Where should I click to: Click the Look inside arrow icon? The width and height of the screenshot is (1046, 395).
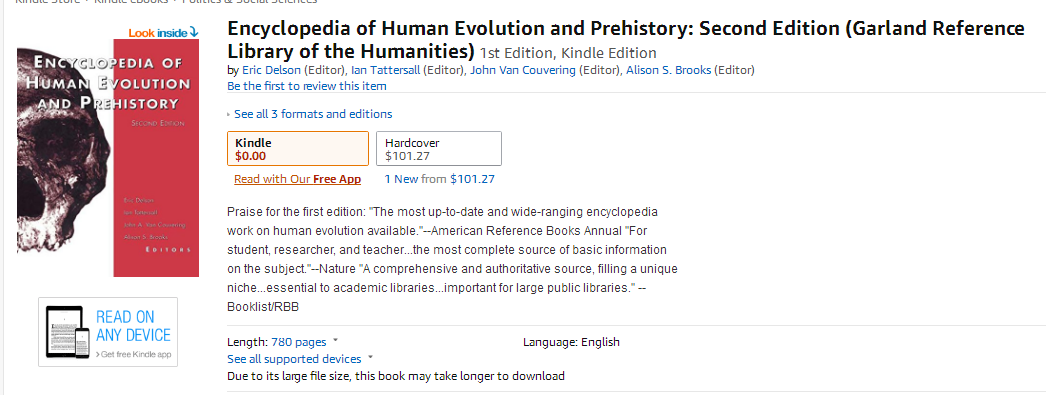click(193, 31)
